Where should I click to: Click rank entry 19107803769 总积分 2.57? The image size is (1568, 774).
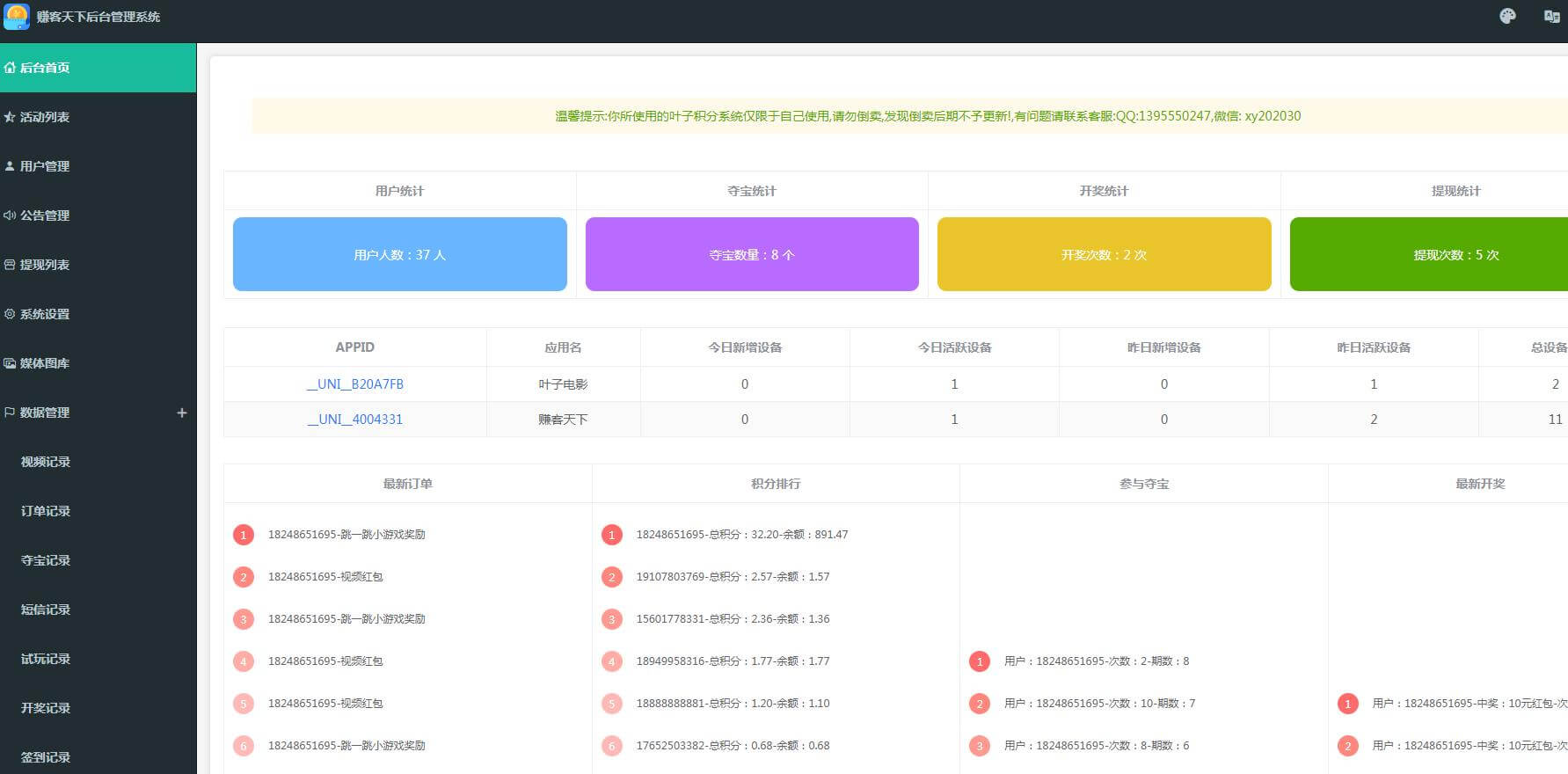tap(733, 577)
